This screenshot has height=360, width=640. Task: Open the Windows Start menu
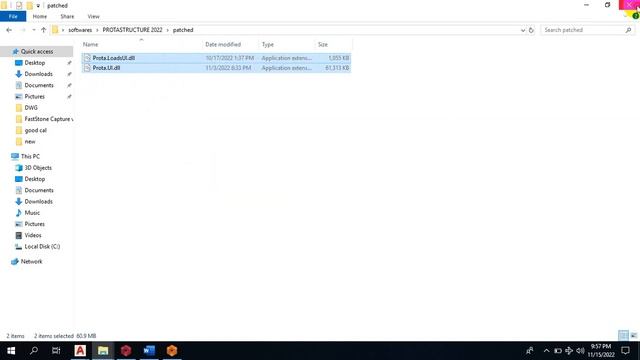tap(11, 351)
